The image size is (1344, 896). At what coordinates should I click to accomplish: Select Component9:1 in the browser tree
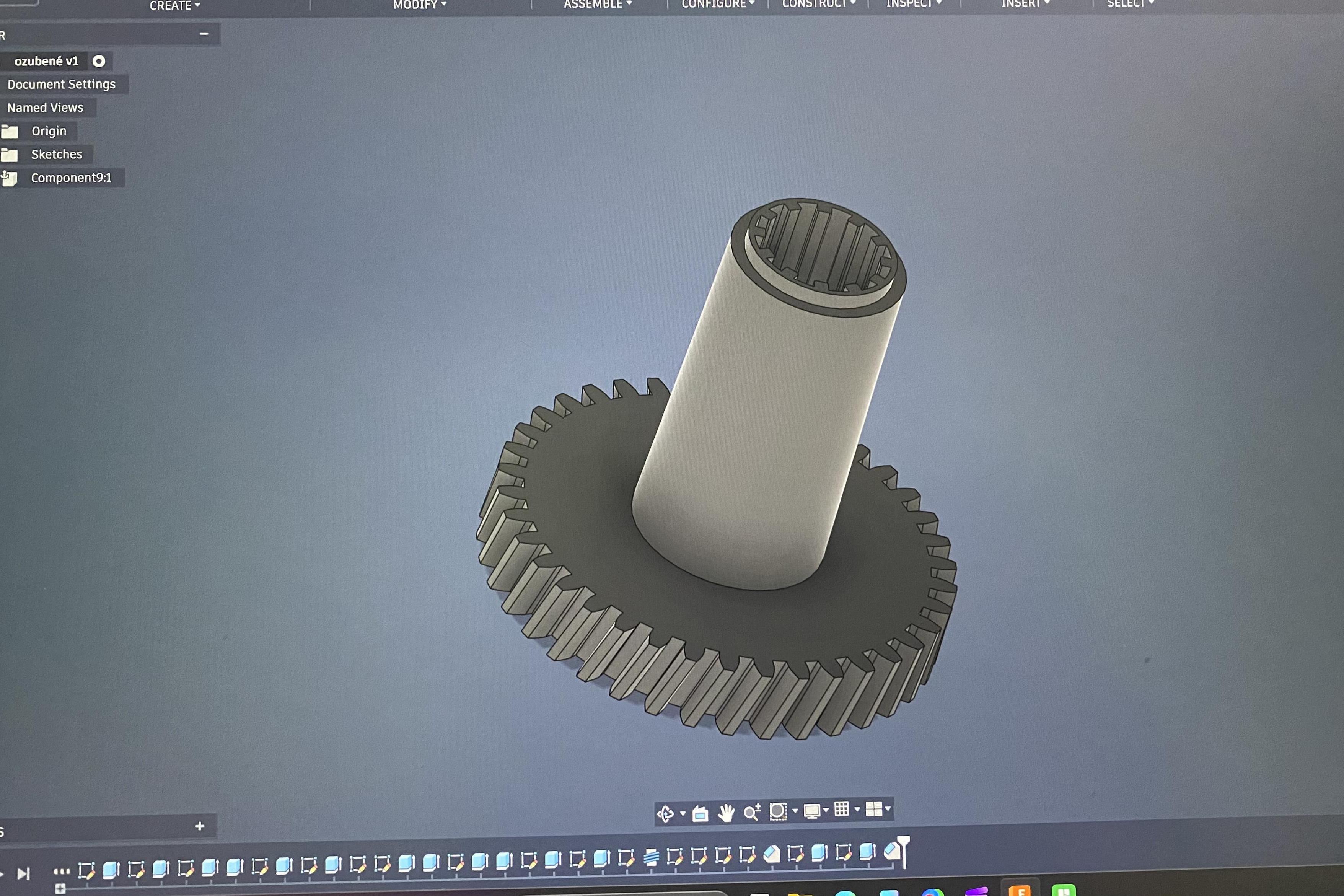point(71,178)
